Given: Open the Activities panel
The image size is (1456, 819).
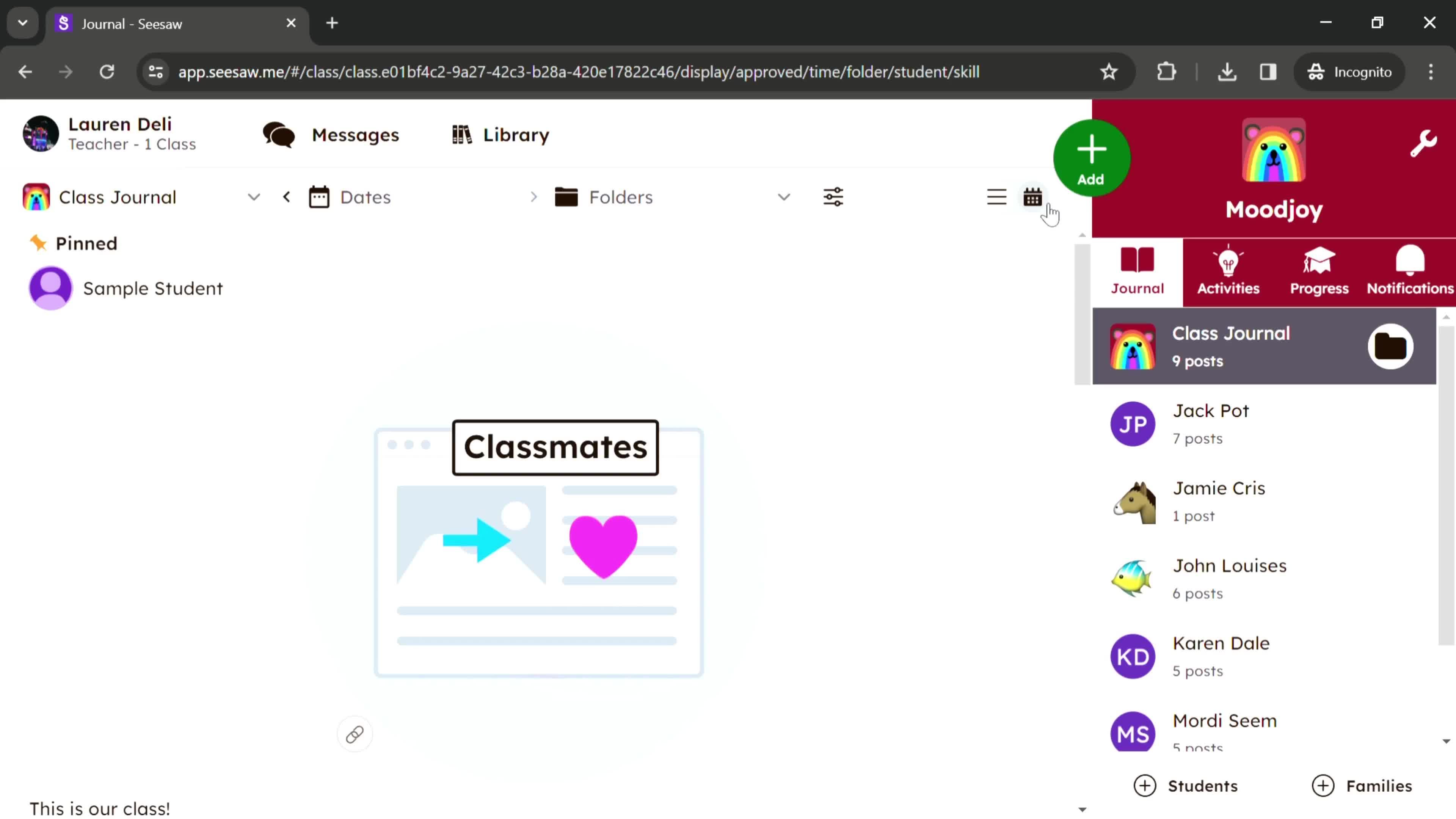Looking at the screenshot, I should [1228, 270].
